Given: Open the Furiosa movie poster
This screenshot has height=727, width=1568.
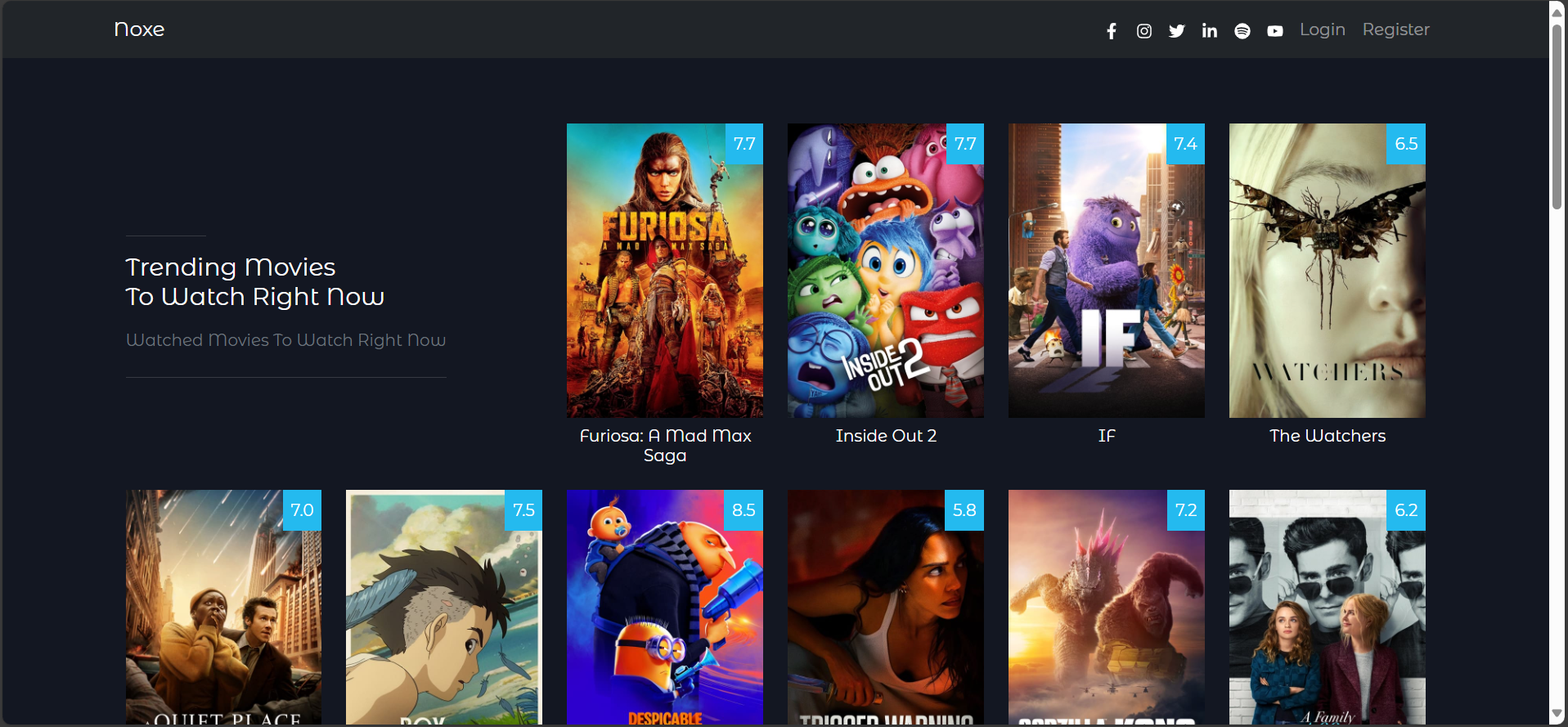Looking at the screenshot, I should click(664, 271).
